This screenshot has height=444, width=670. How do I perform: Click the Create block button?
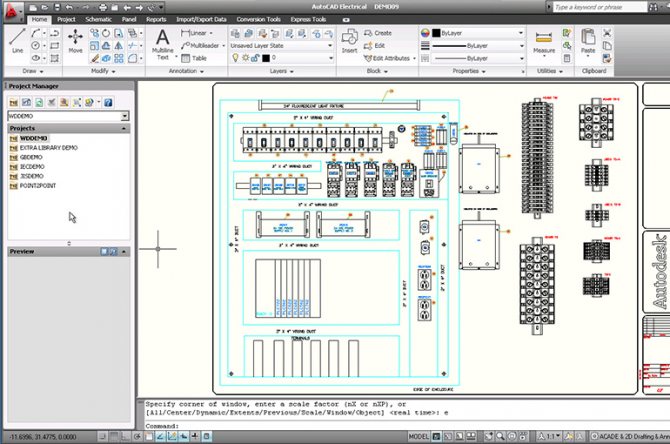(x=378, y=33)
